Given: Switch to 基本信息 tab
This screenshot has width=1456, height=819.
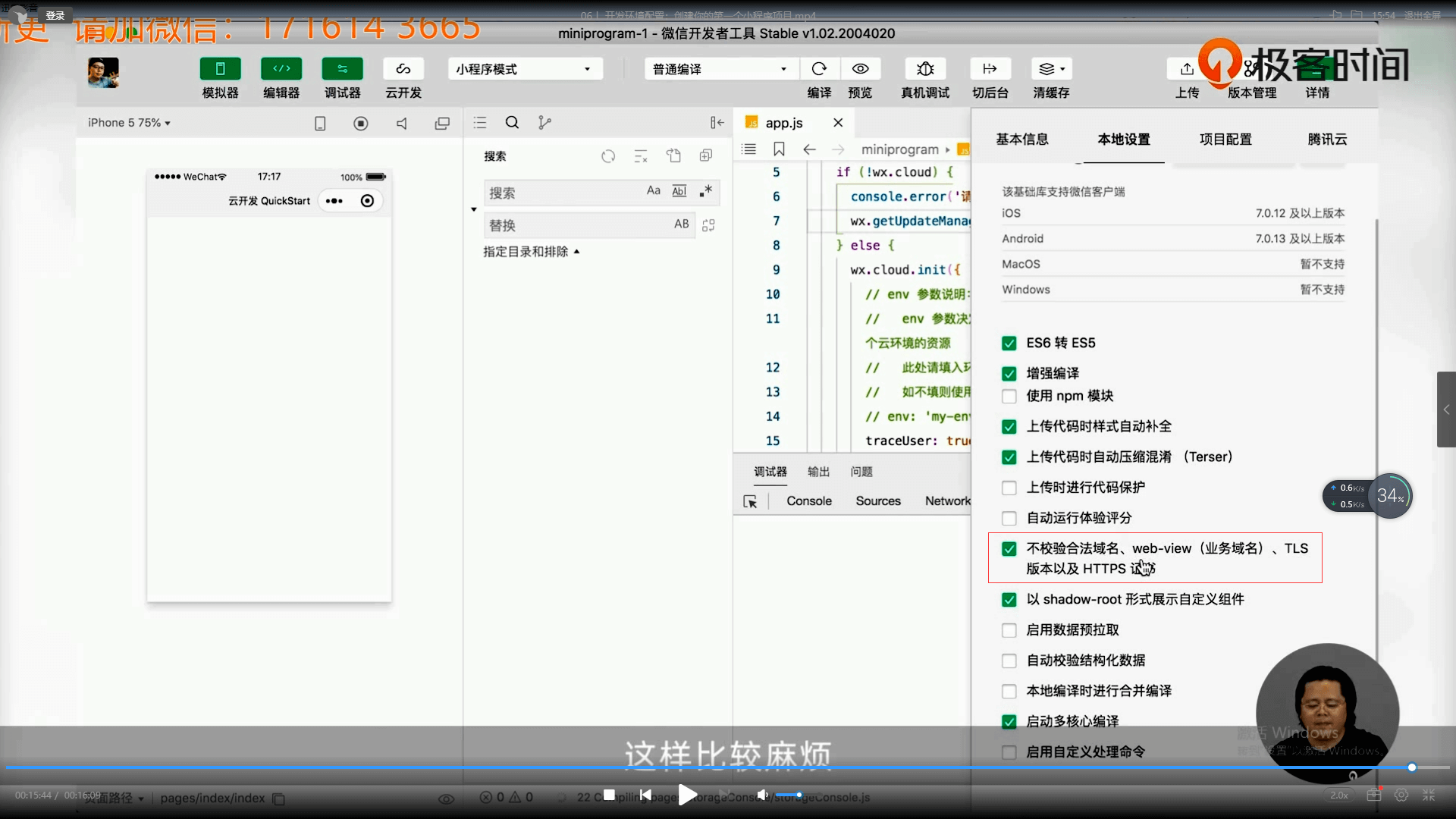Looking at the screenshot, I should [1022, 140].
